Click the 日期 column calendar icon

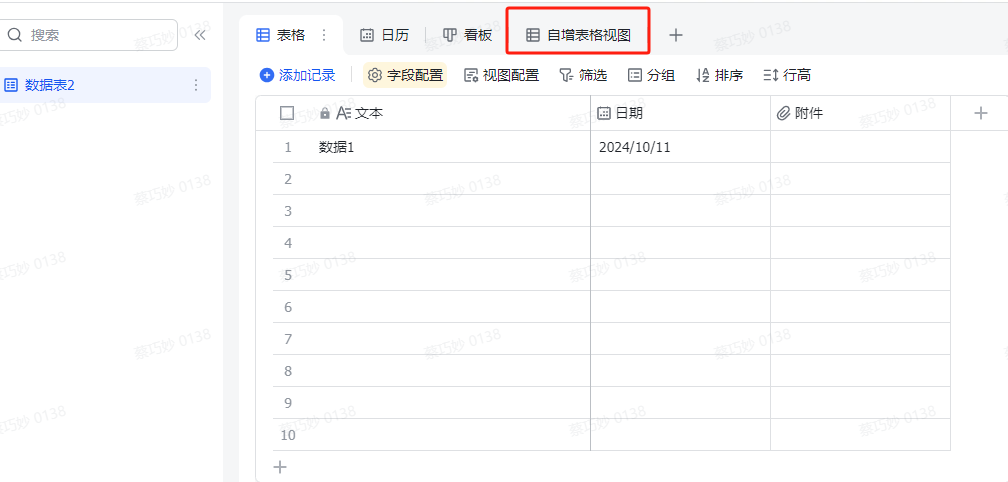click(604, 114)
